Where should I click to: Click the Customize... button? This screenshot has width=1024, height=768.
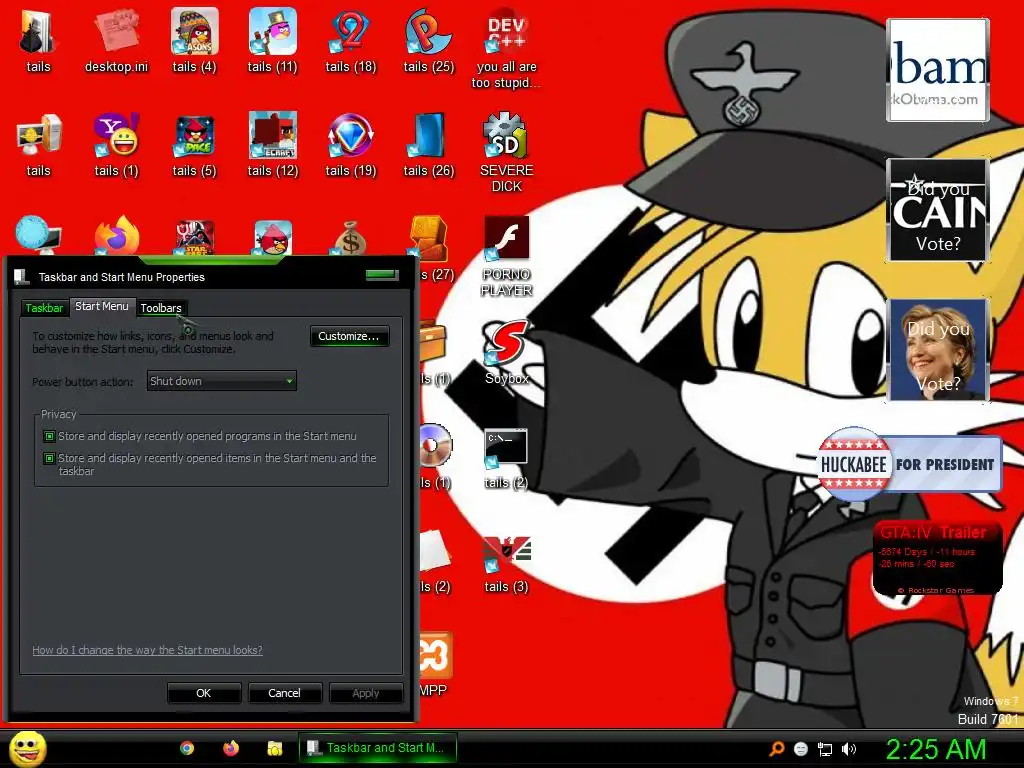point(349,336)
